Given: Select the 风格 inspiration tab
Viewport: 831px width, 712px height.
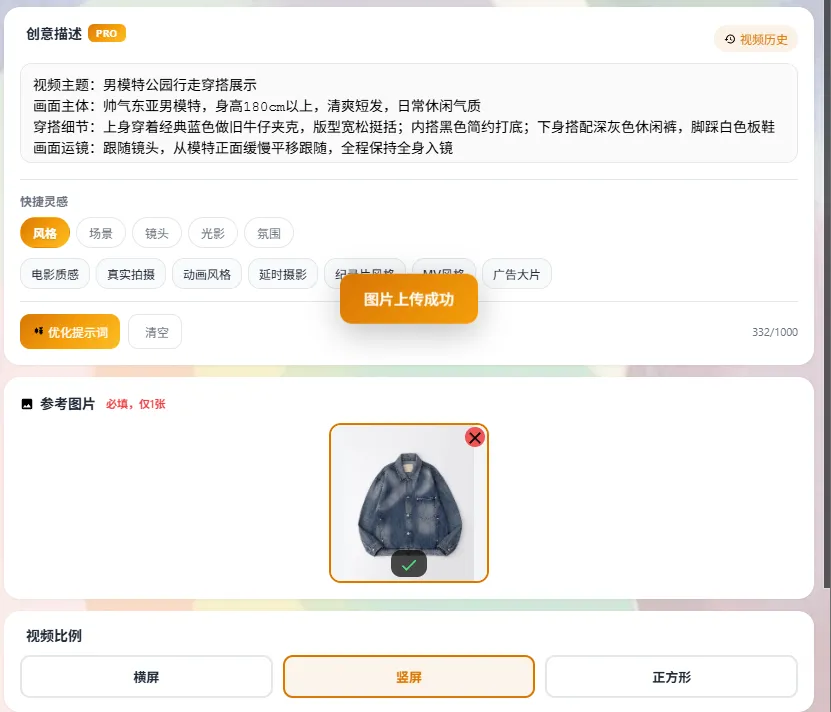Looking at the screenshot, I should tap(45, 233).
